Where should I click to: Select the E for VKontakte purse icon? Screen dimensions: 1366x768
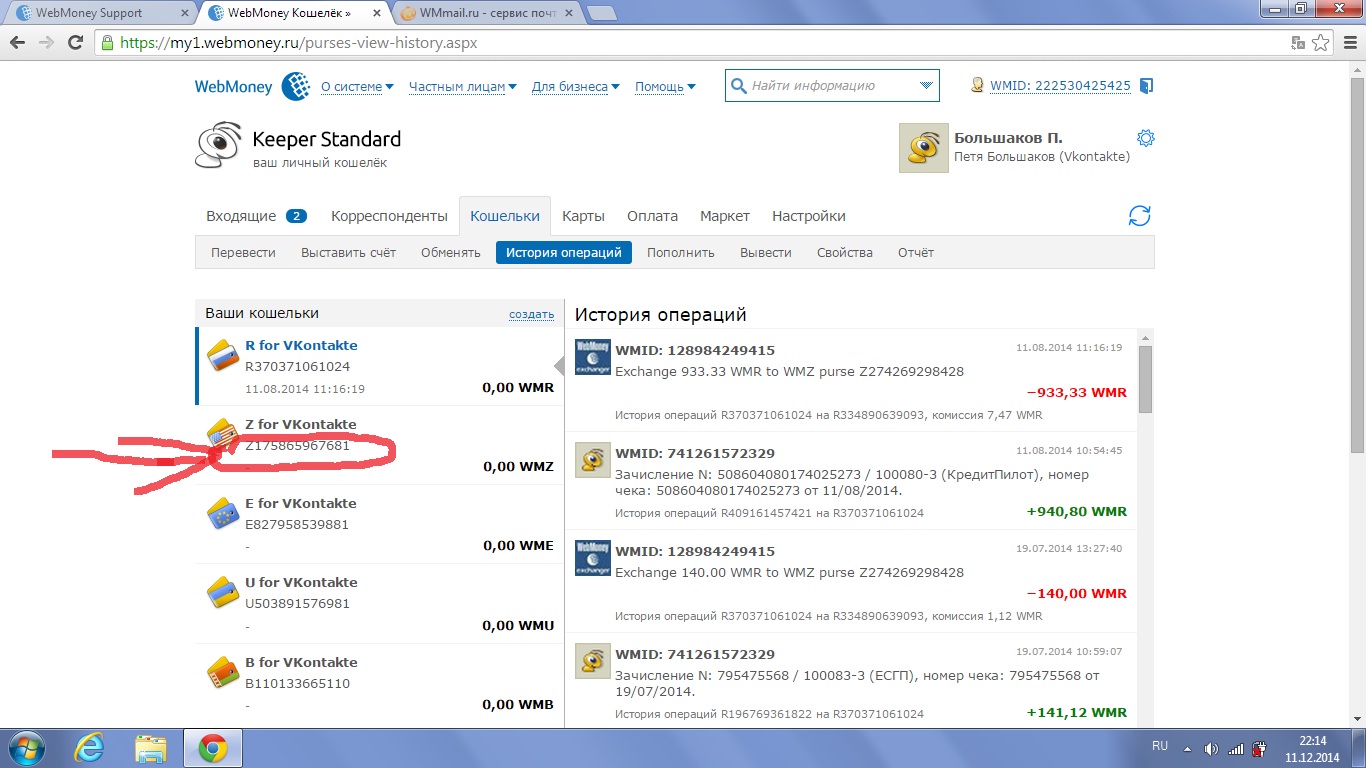[223, 514]
